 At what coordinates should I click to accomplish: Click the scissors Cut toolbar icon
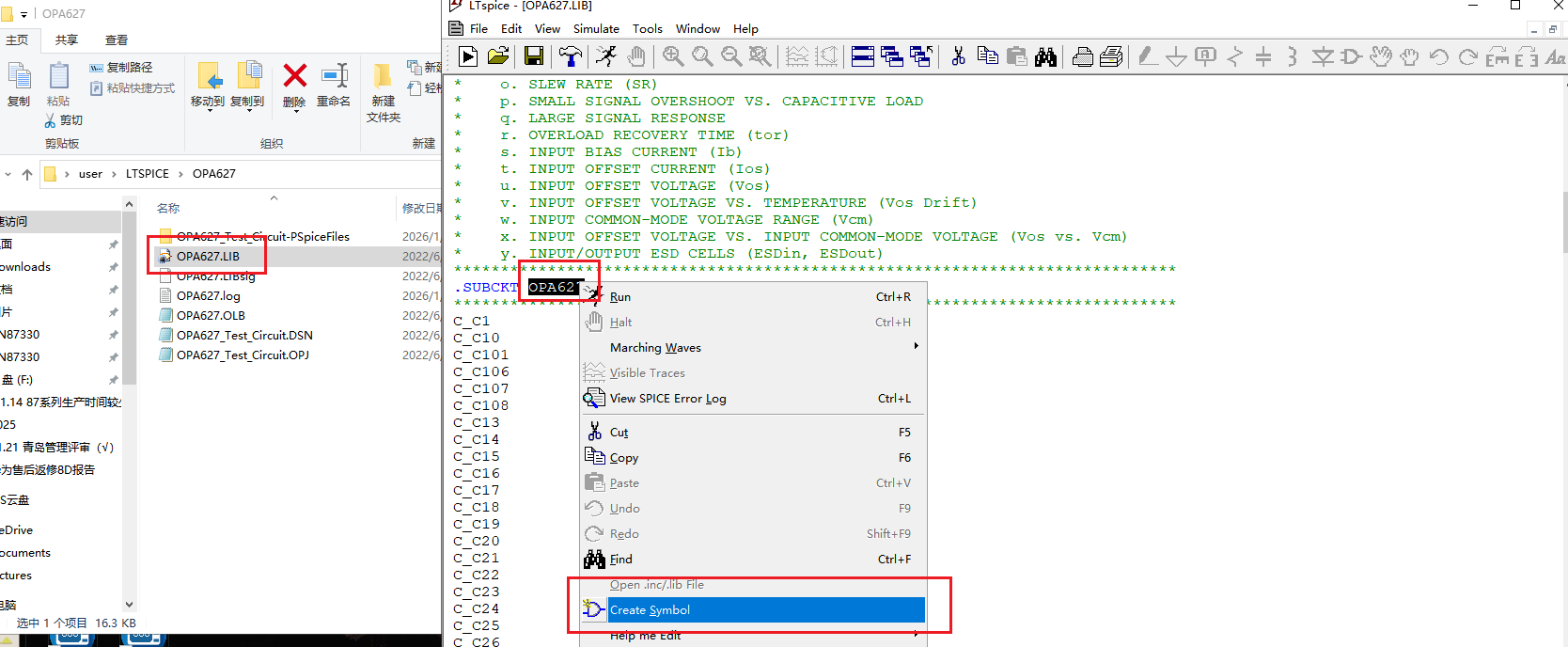pos(958,56)
